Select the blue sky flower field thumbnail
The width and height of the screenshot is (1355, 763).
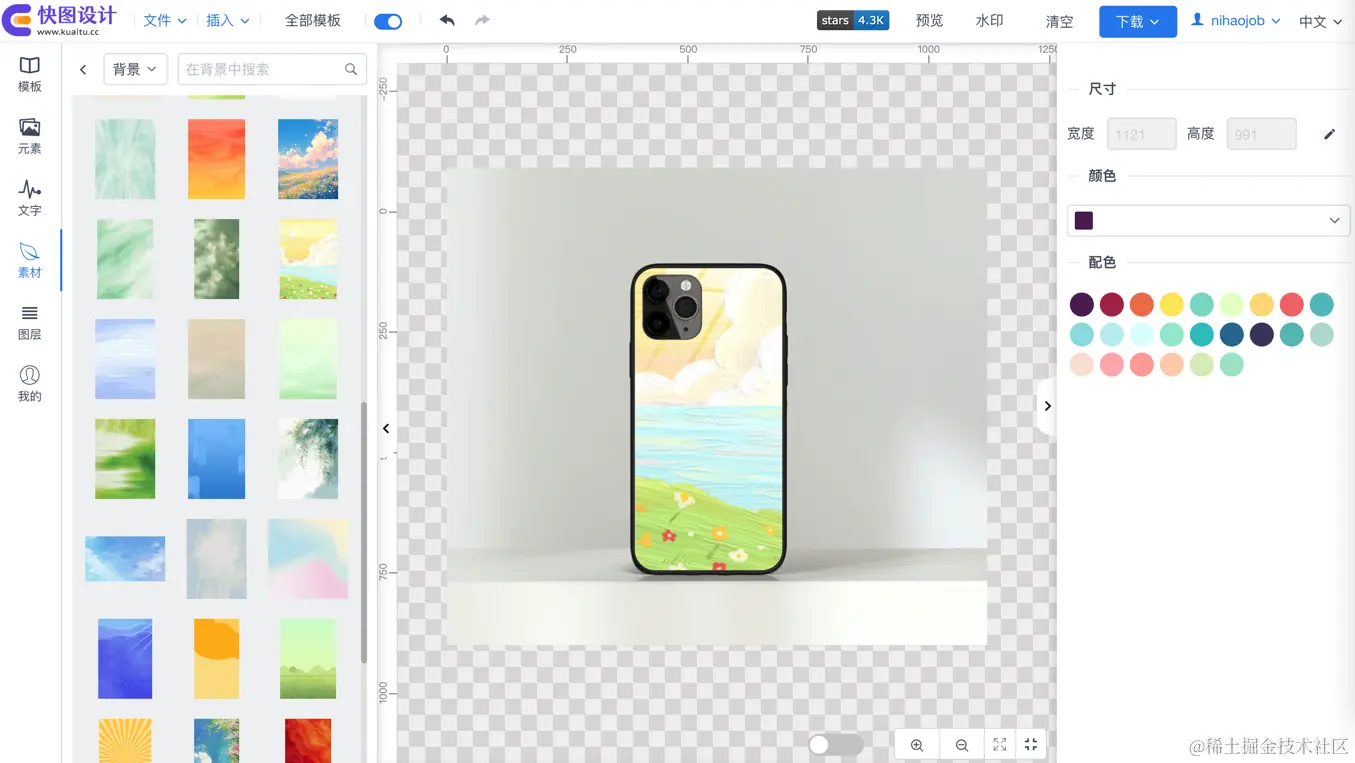pos(308,159)
